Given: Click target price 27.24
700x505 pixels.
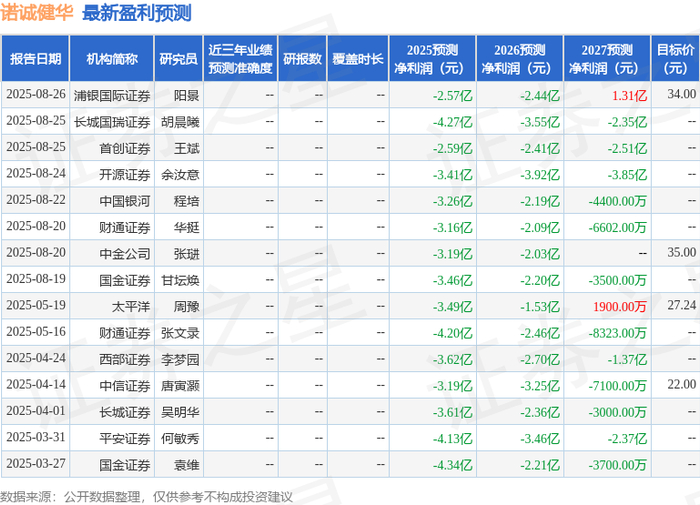Looking at the screenshot, I should tap(682, 305).
